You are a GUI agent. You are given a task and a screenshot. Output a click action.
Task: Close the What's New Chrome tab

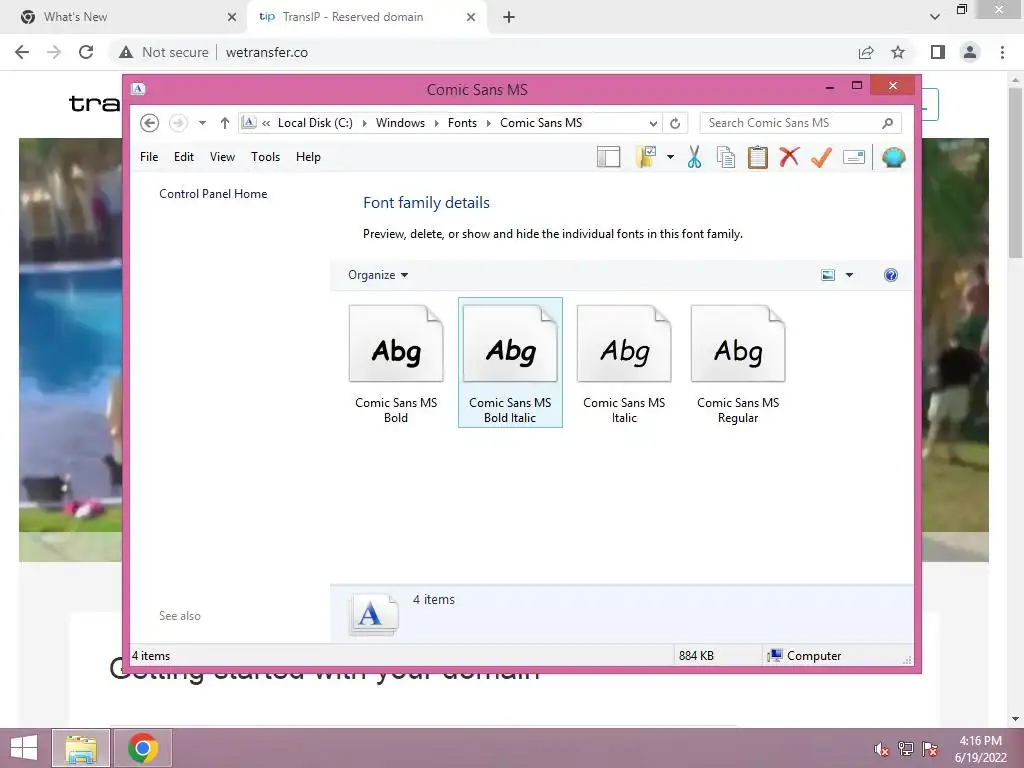tap(231, 17)
